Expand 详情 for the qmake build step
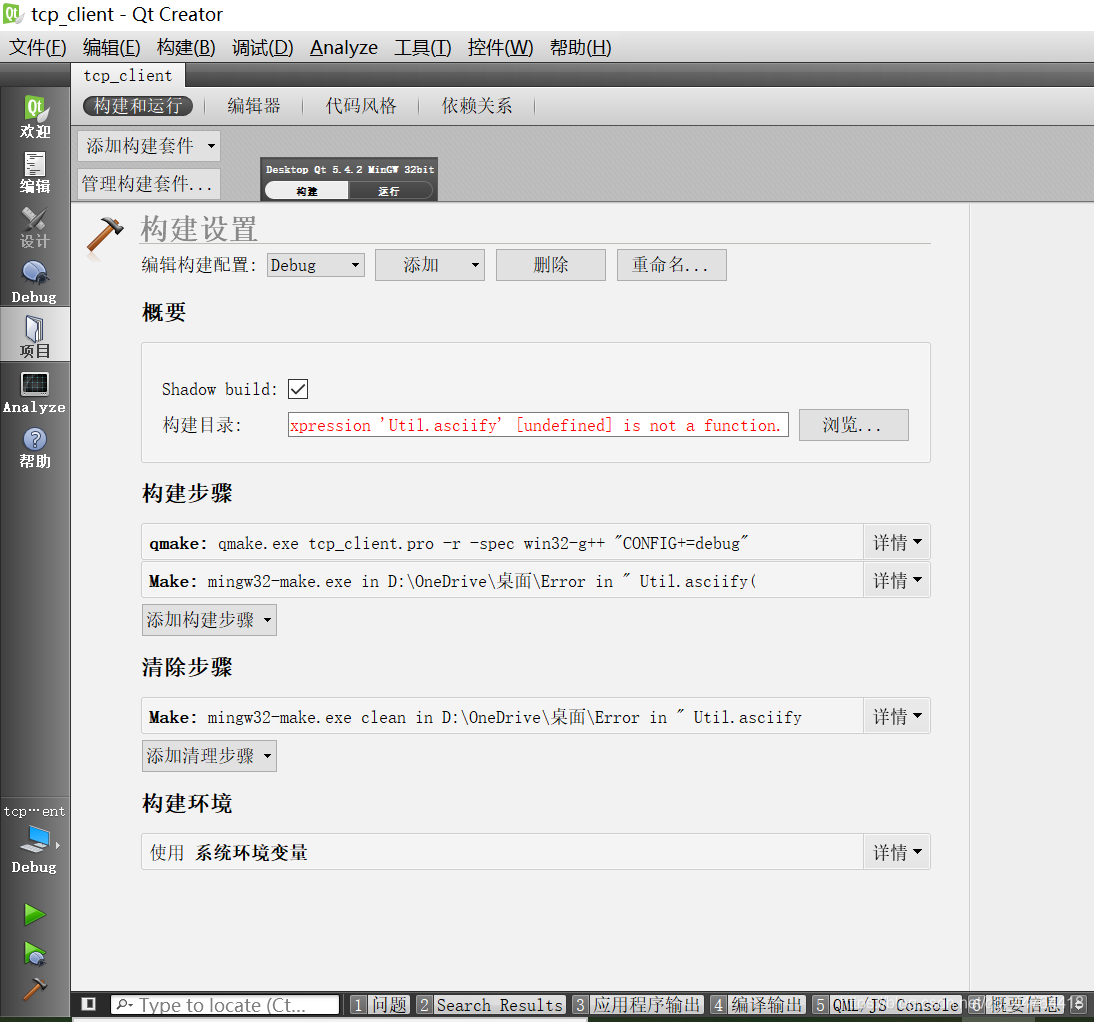Screen dimensions: 1094x1022 [x=896, y=540]
